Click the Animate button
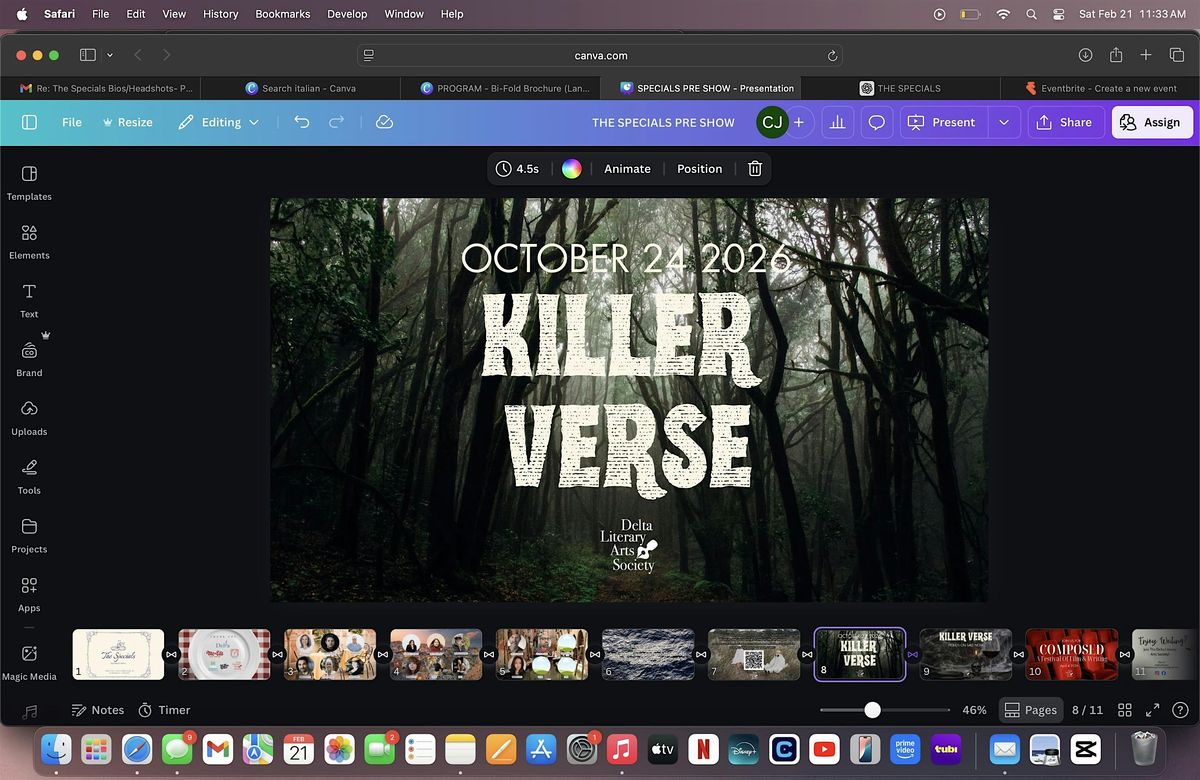 [627, 169]
